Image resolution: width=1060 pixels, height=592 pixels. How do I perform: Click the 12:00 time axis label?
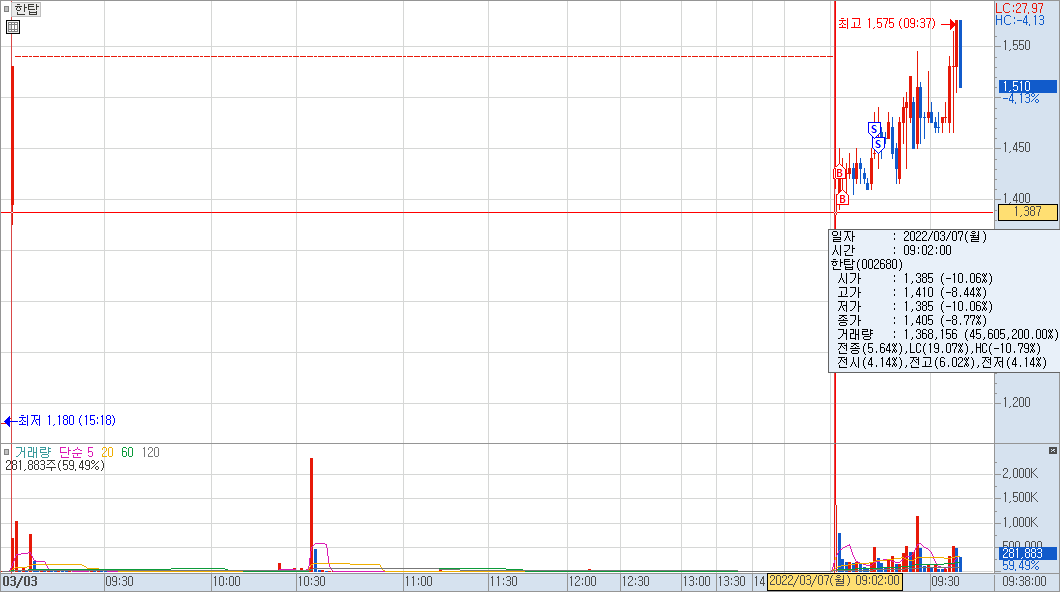582,581
